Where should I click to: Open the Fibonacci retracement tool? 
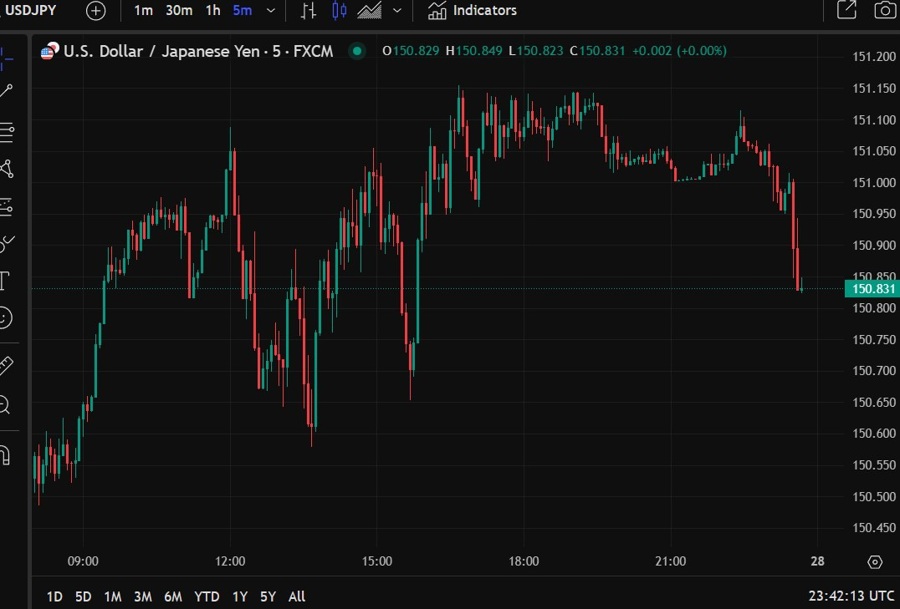point(6,132)
